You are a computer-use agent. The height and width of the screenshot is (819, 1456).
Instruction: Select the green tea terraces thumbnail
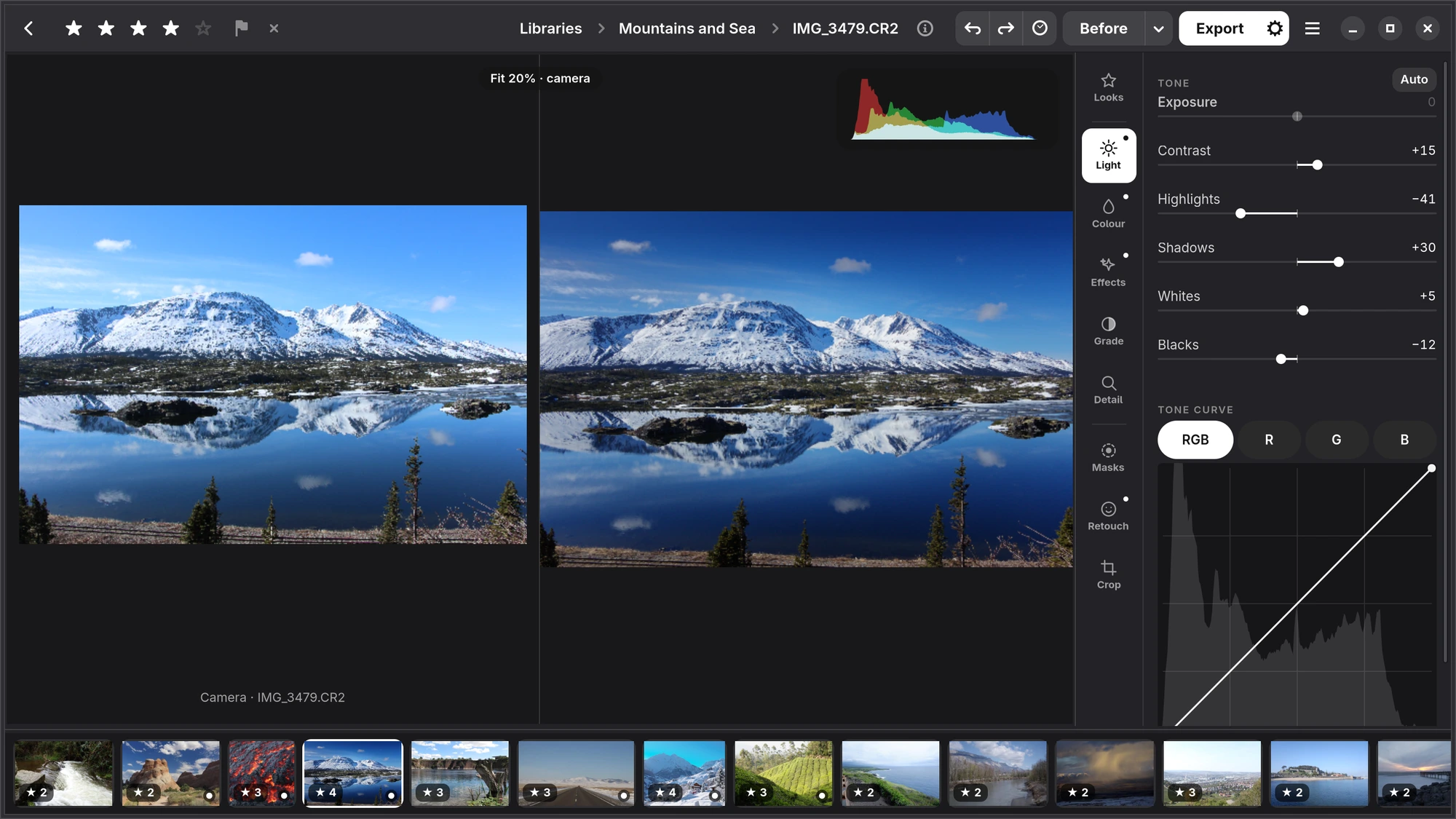click(x=783, y=773)
